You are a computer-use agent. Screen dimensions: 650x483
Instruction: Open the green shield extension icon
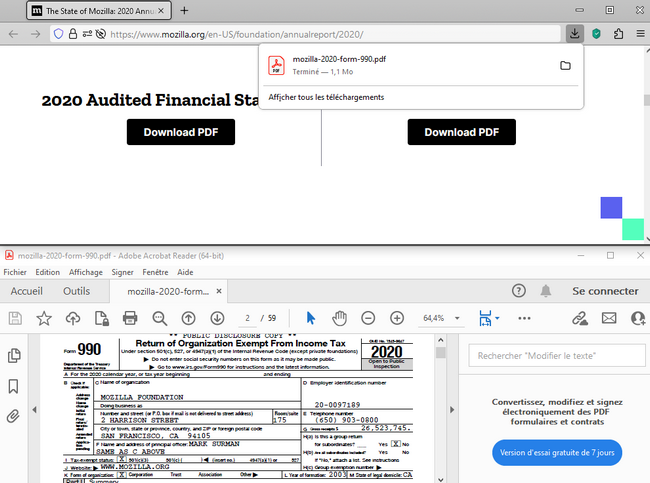pos(596,34)
